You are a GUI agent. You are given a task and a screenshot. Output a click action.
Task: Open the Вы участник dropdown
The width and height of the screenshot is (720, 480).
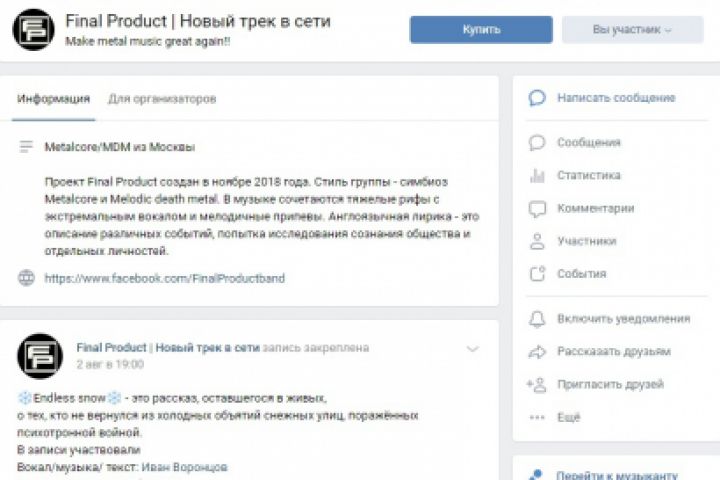(632, 30)
